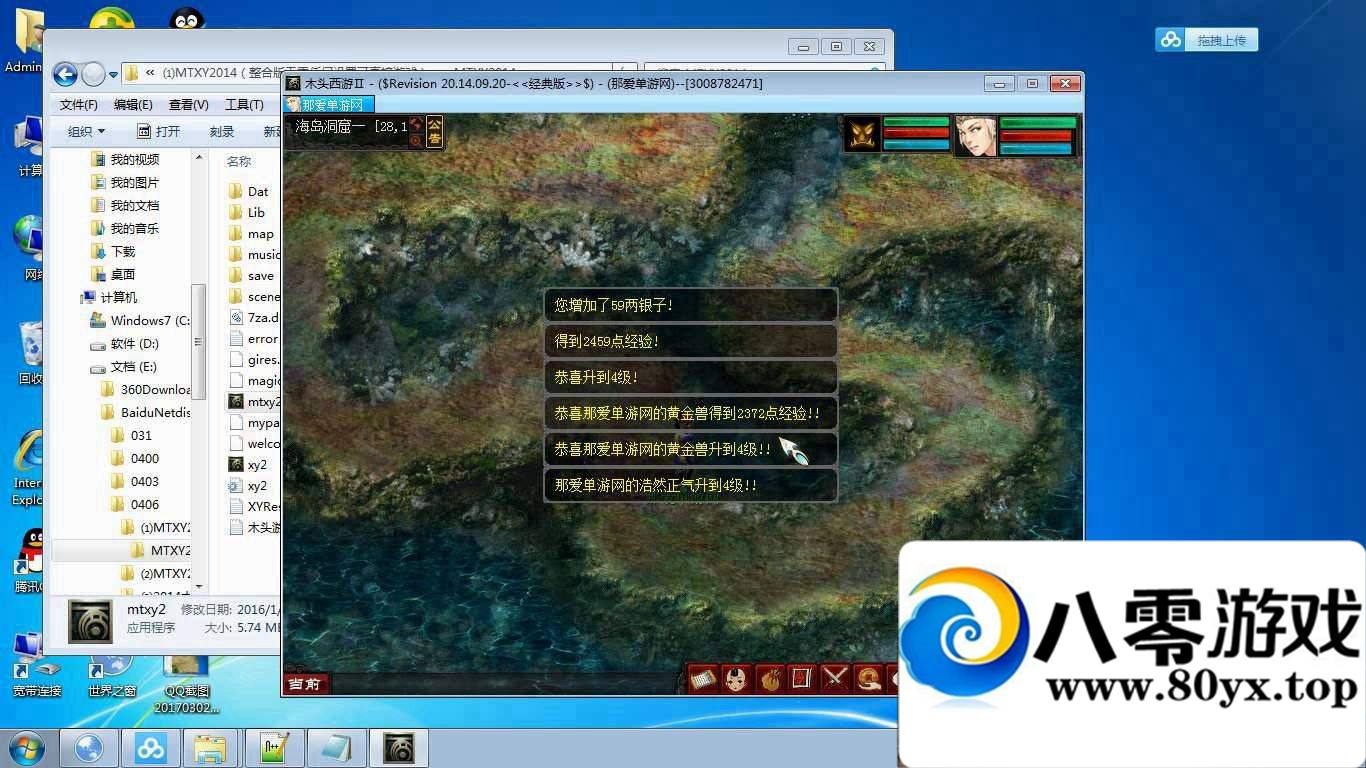Click the 得到2459点经验 message
This screenshot has width=1366, height=768.
tap(690, 341)
